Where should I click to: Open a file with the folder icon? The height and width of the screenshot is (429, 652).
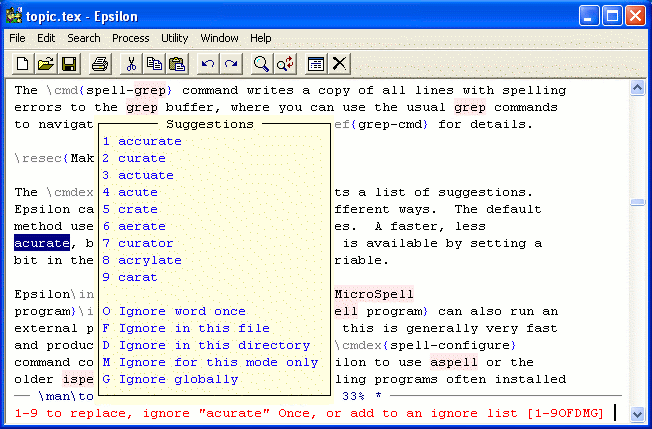coord(46,64)
